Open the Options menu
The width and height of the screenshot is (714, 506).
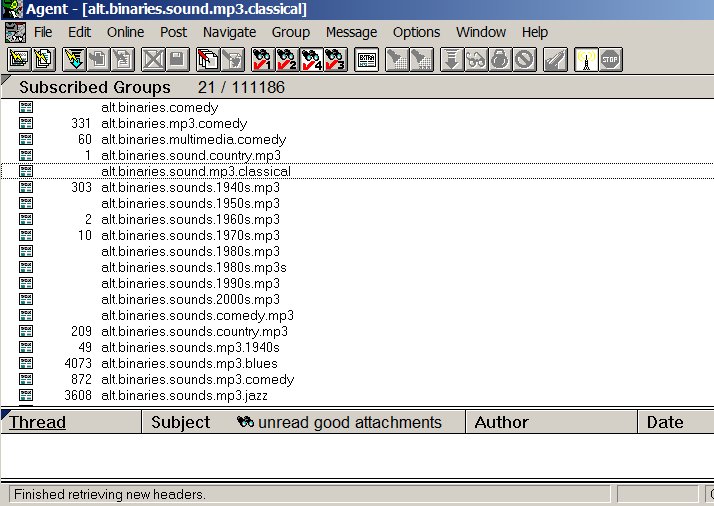coord(416,32)
